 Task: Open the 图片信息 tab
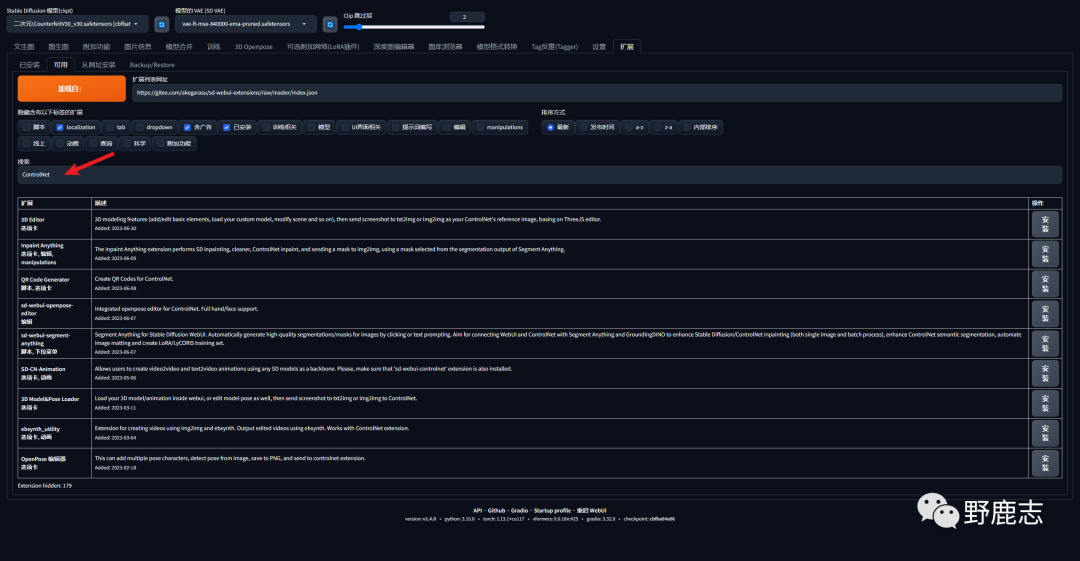pyautogui.click(x=138, y=47)
